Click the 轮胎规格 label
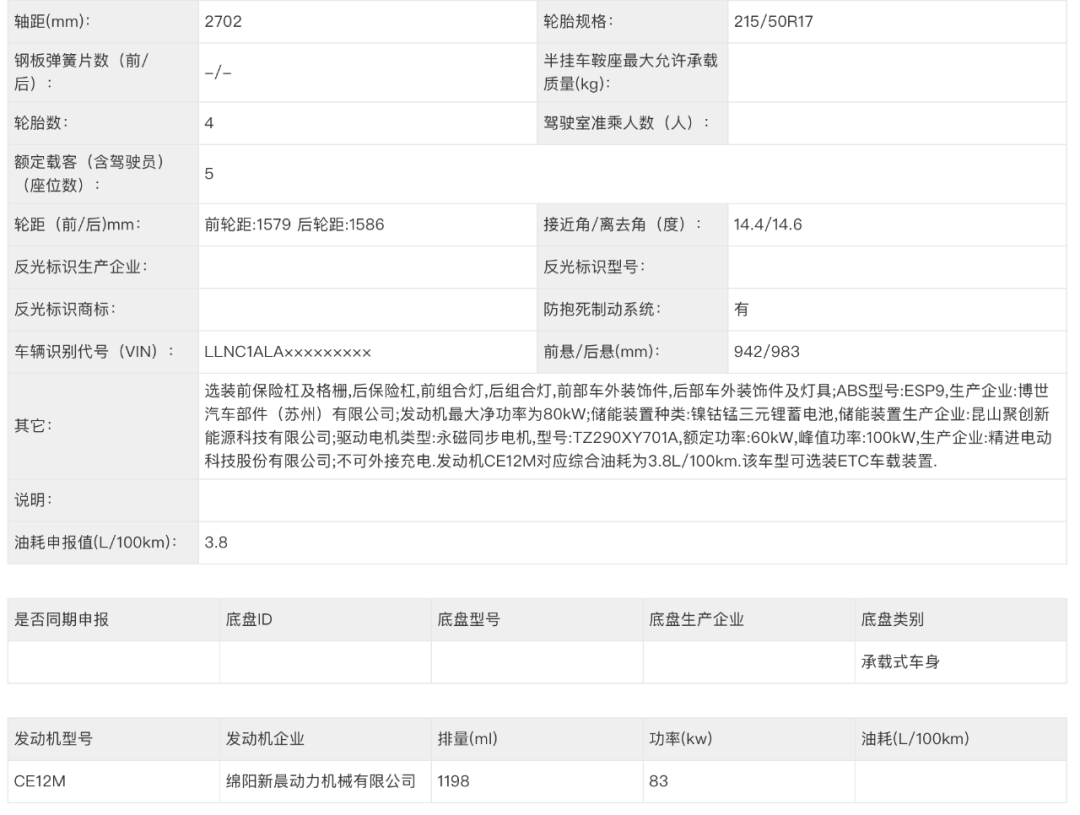1080x815 pixels. [578, 21]
